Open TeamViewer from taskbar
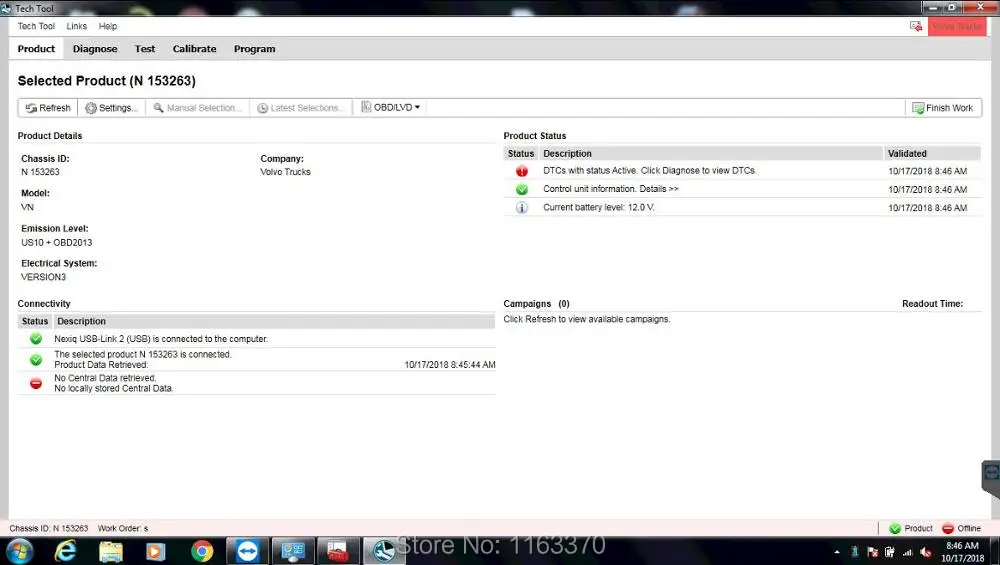 tap(247, 551)
